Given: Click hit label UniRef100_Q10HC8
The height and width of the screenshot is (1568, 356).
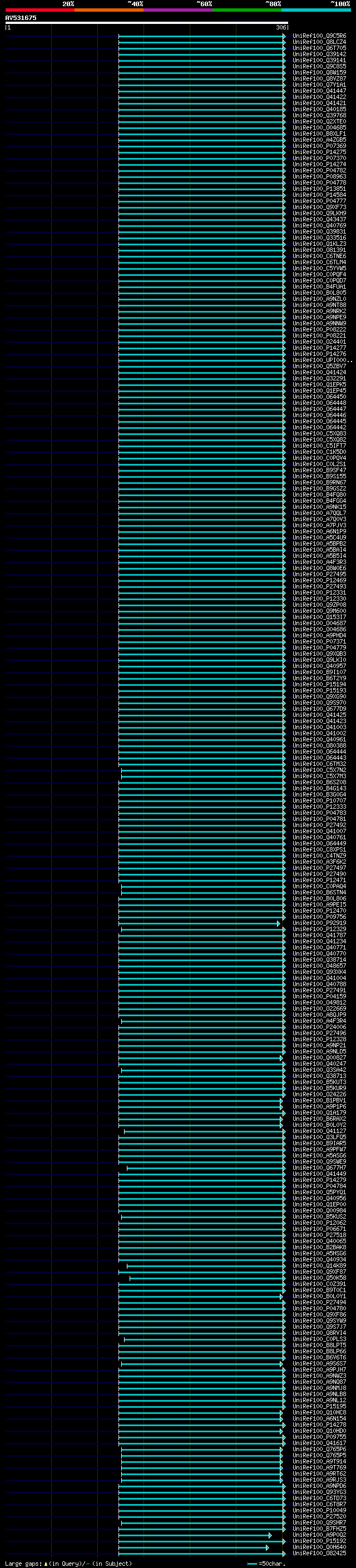Looking at the screenshot, I should click(x=319, y=1412).
